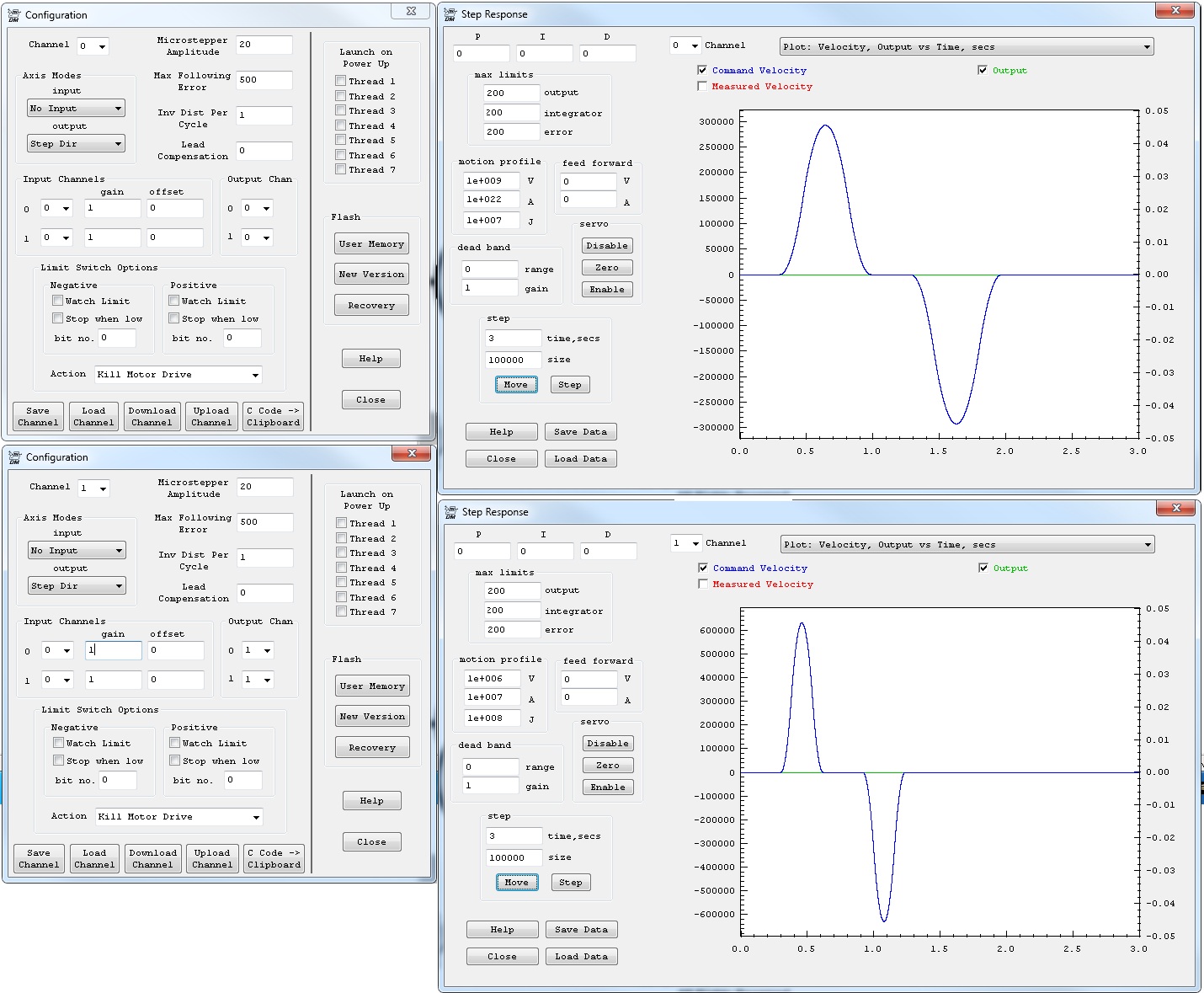Click the servo Zero button for channel 1
This screenshot has height=993, width=1204.
(x=608, y=766)
